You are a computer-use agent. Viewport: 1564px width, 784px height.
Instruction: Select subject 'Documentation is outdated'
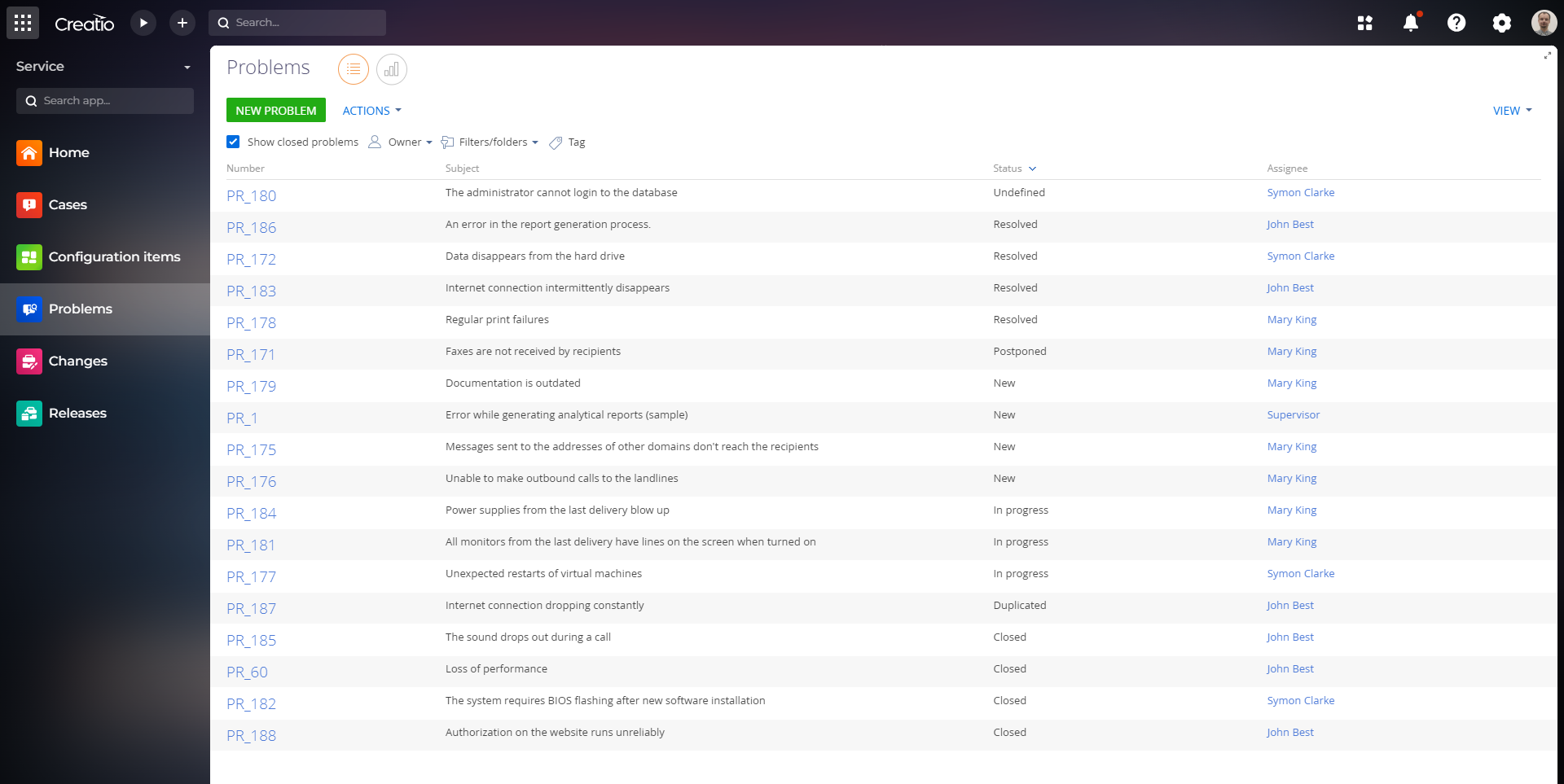pos(513,383)
